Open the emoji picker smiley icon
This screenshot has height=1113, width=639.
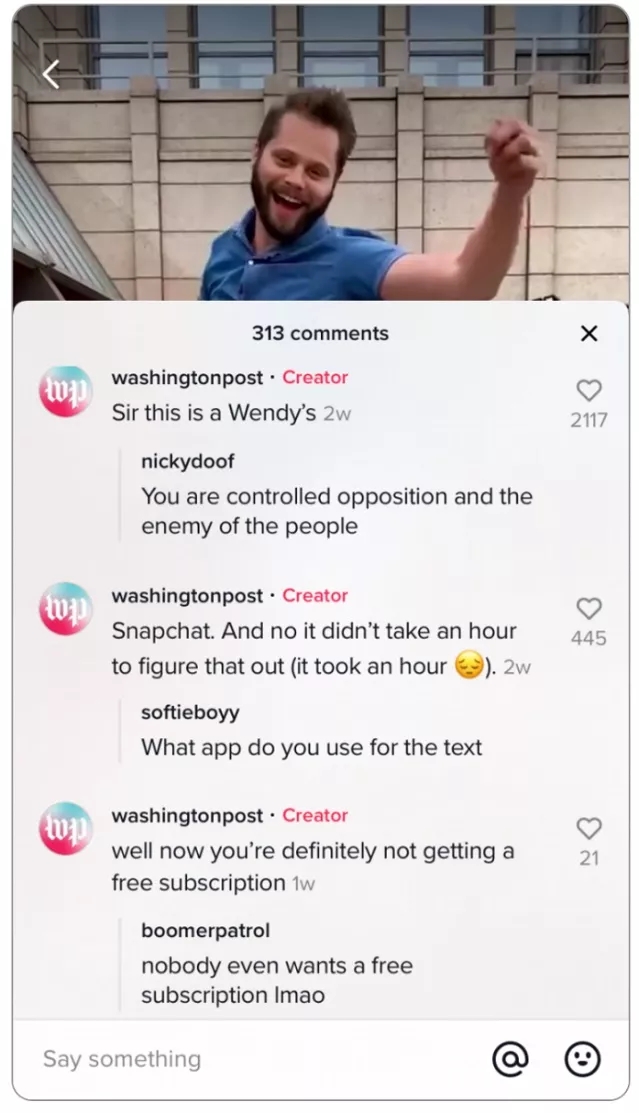582,1059
